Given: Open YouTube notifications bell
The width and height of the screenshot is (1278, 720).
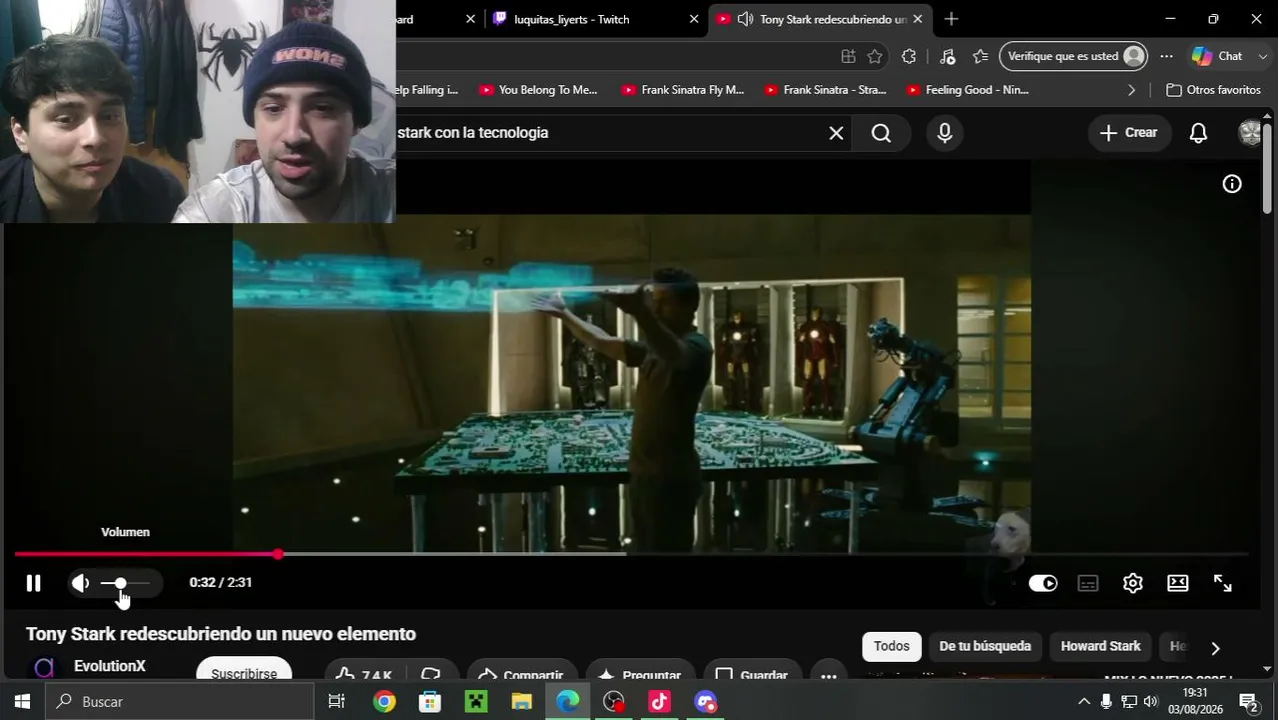Looking at the screenshot, I should pos(1198,133).
